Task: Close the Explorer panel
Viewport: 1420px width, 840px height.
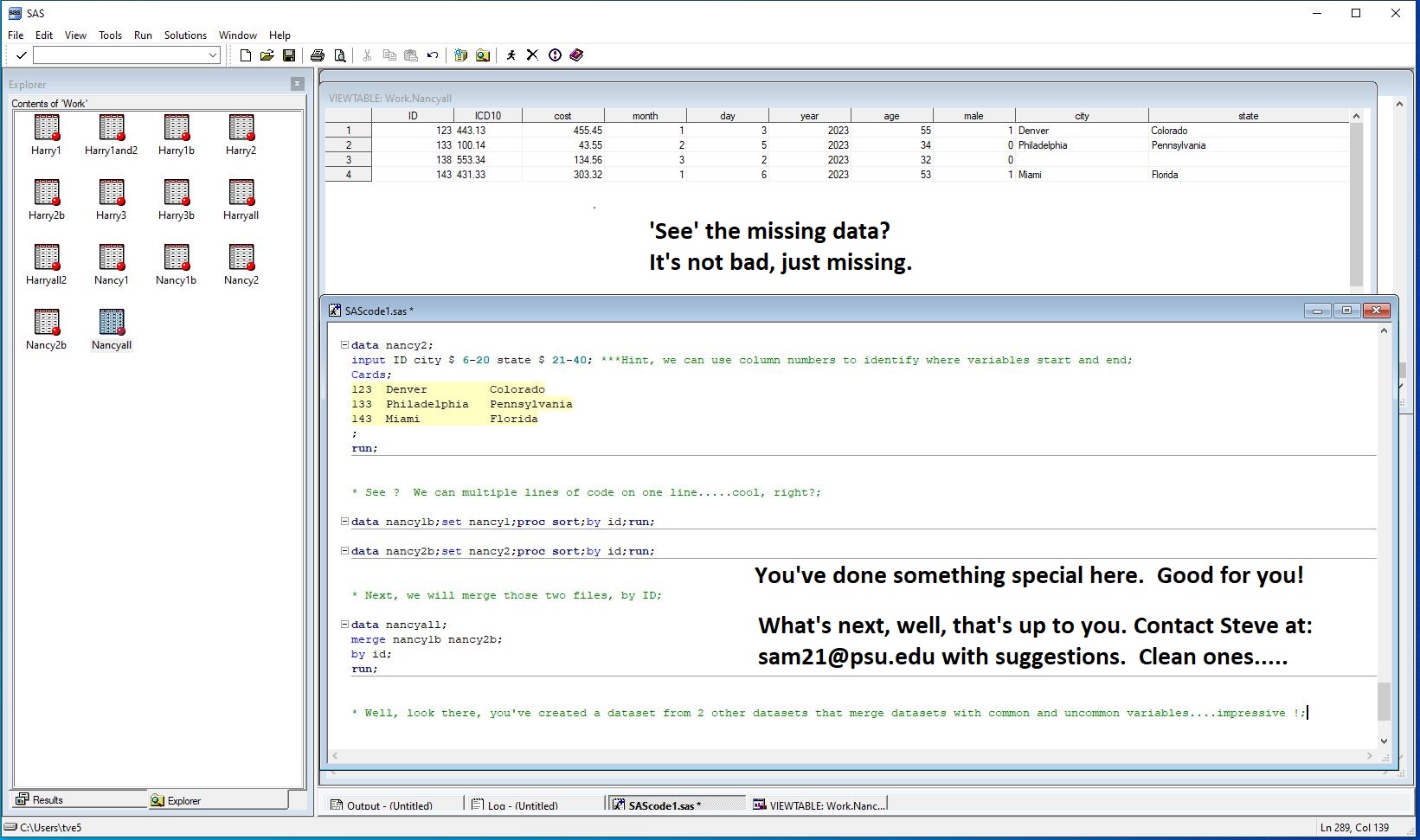Action: (297, 84)
